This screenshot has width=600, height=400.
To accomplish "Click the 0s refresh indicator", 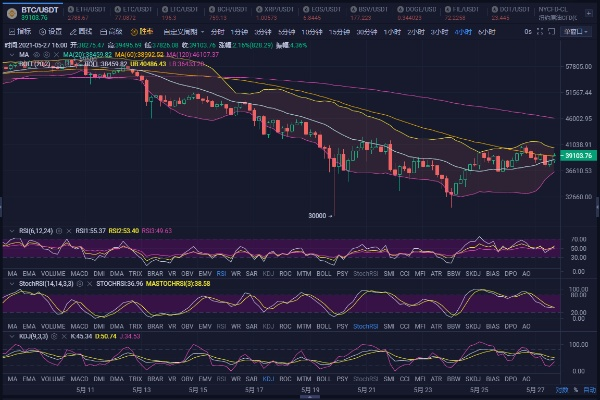I will point(528,31).
